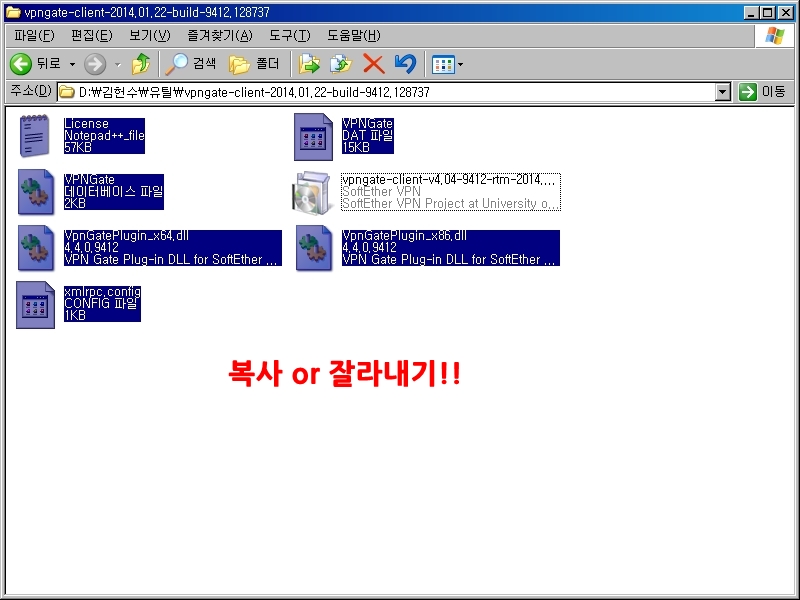Go up one folder level icon

pos(141,64)
